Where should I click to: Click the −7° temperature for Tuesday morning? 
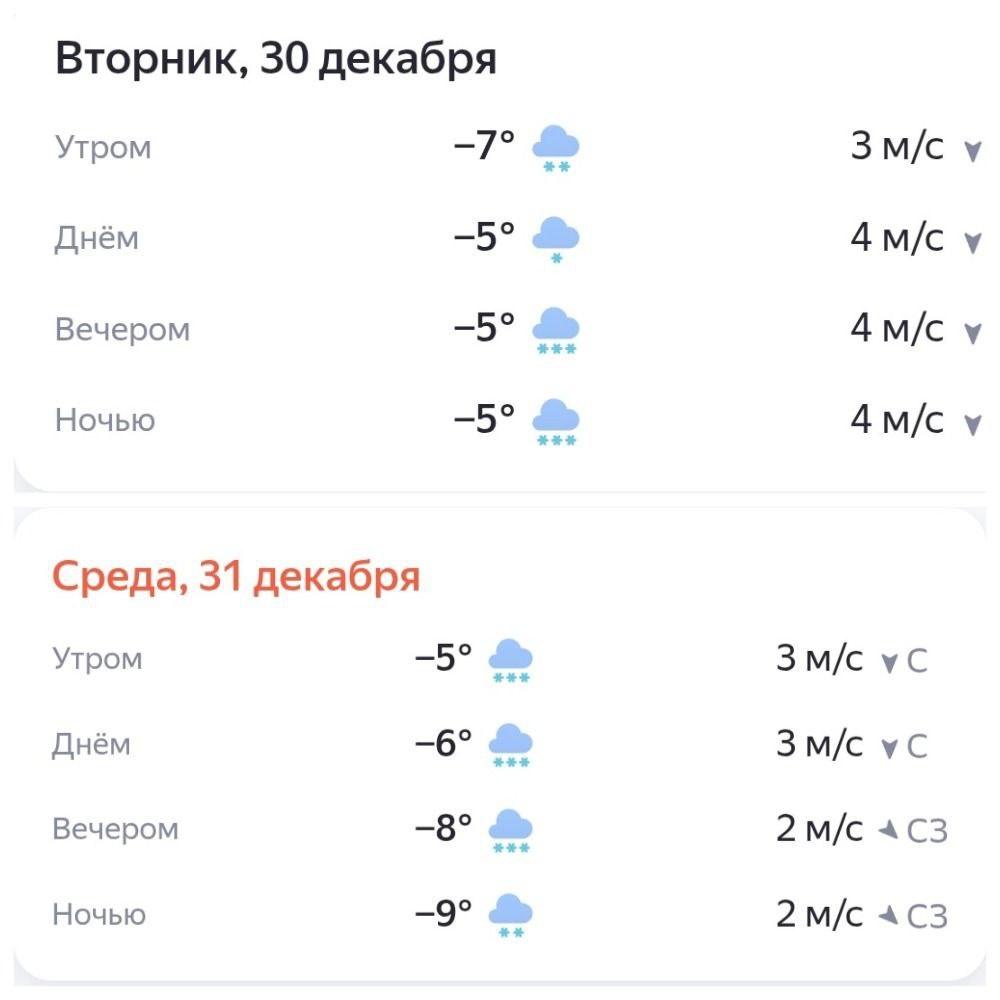tap(484, 145)
